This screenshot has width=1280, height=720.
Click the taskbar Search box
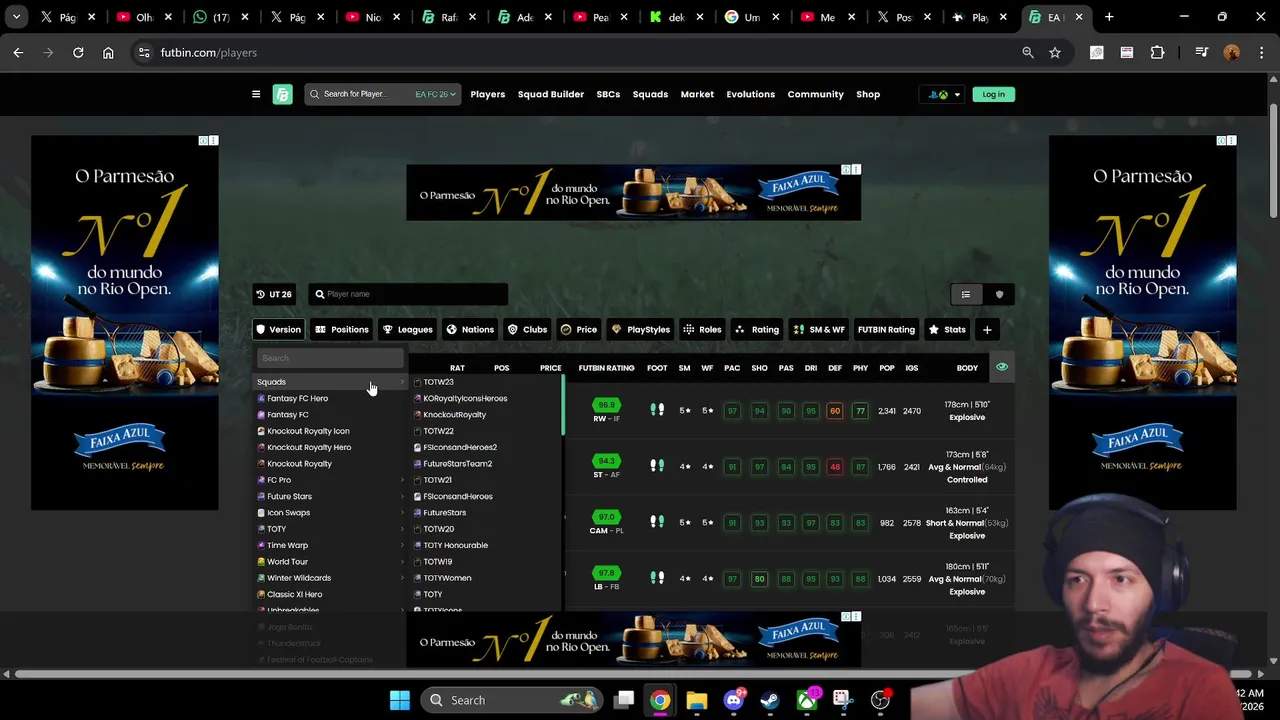(510, 700)
